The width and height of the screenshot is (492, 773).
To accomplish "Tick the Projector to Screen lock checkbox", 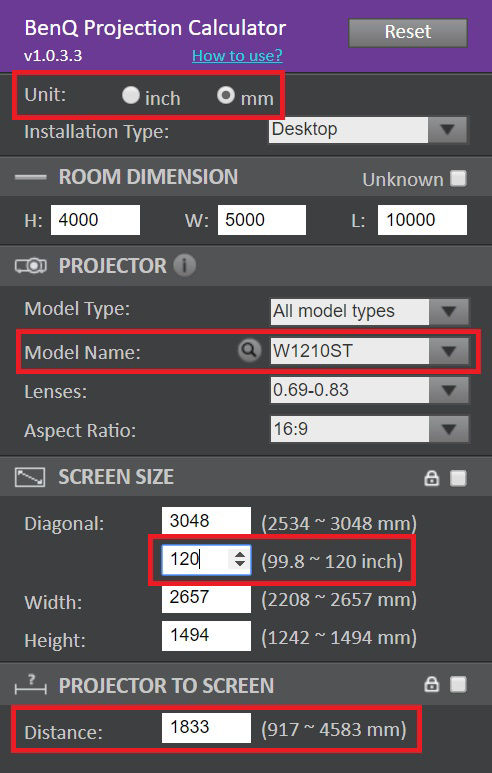I will coord(458,684).
